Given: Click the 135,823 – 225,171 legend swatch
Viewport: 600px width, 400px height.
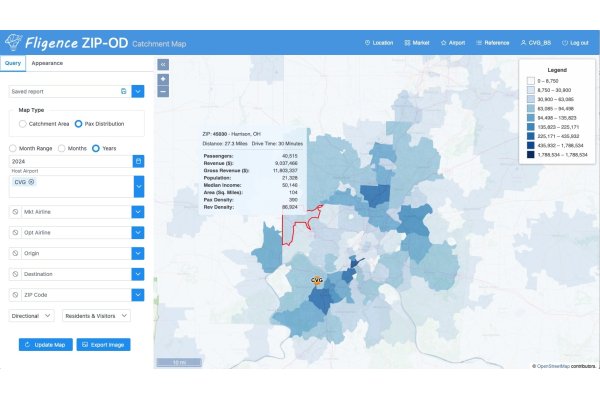Looking at the screenshot, I should (531, 127).
